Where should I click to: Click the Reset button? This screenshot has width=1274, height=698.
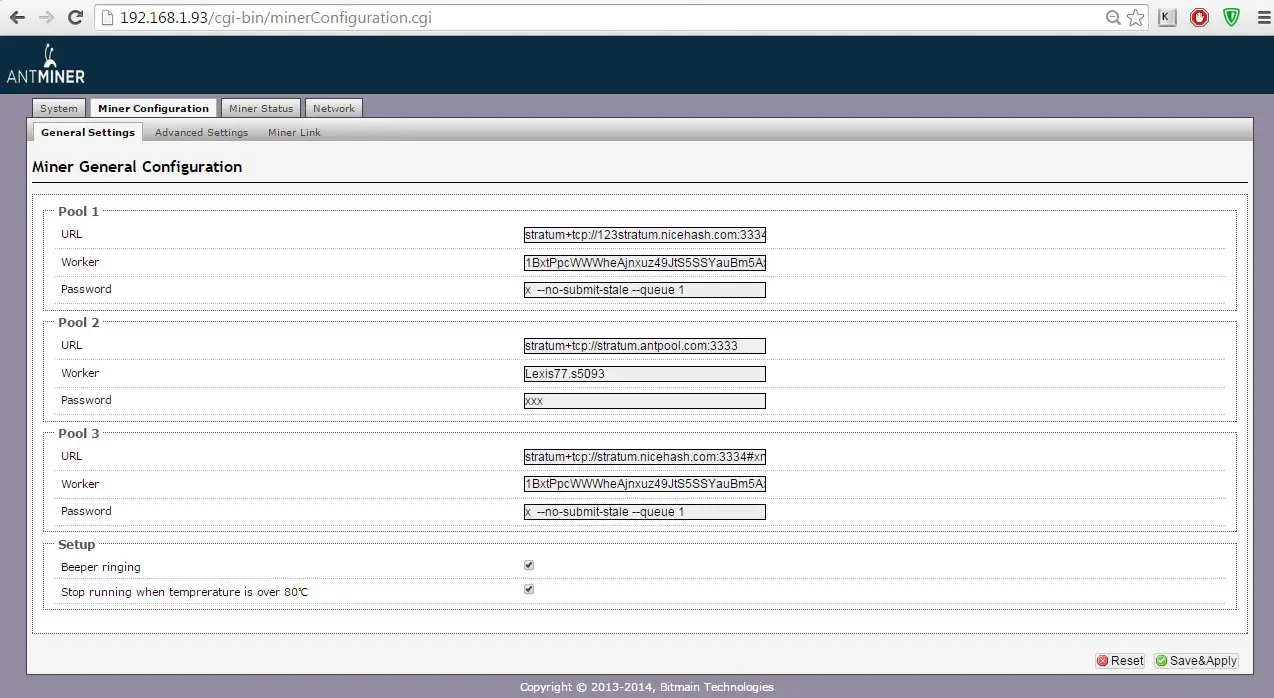pos(1120,661)
